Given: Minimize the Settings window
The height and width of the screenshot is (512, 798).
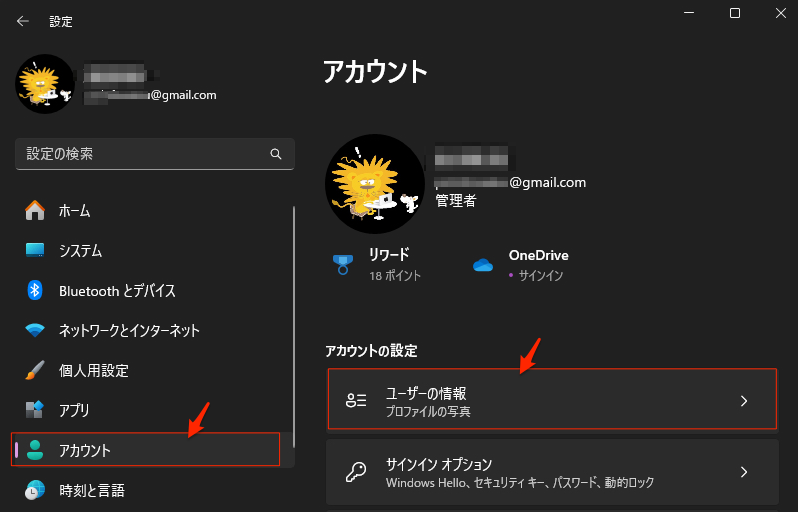Looking at the screenshot, I should (689, 13).
